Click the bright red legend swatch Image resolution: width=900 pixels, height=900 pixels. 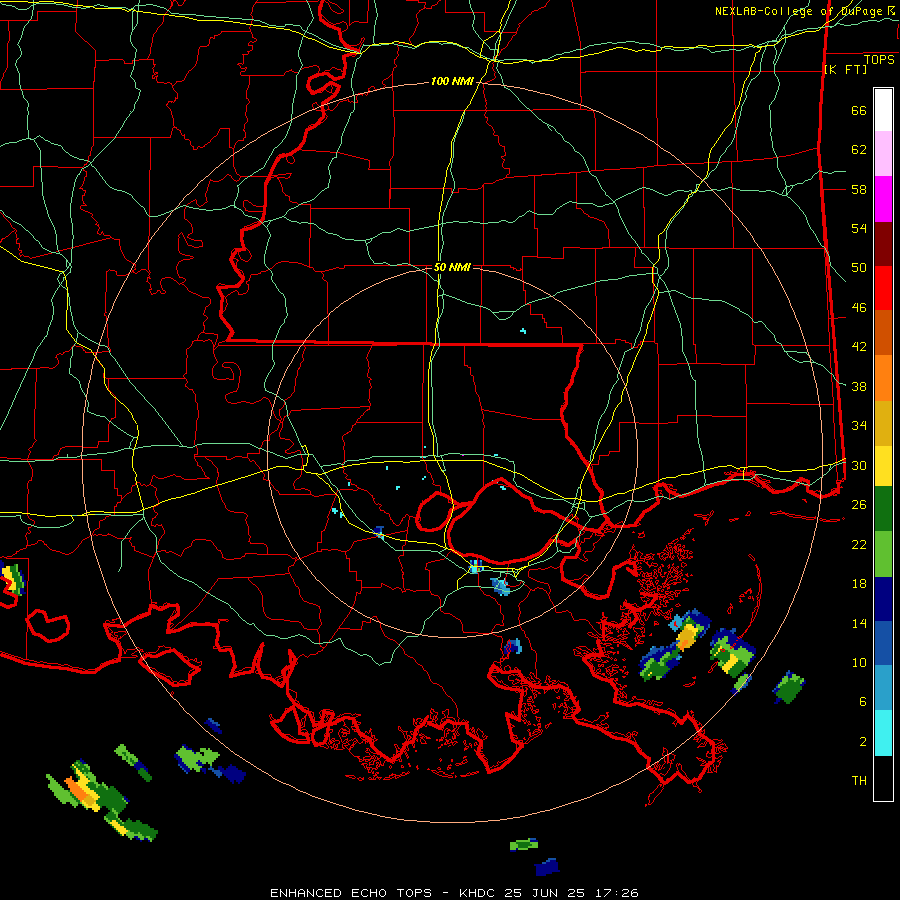(883, 288)
